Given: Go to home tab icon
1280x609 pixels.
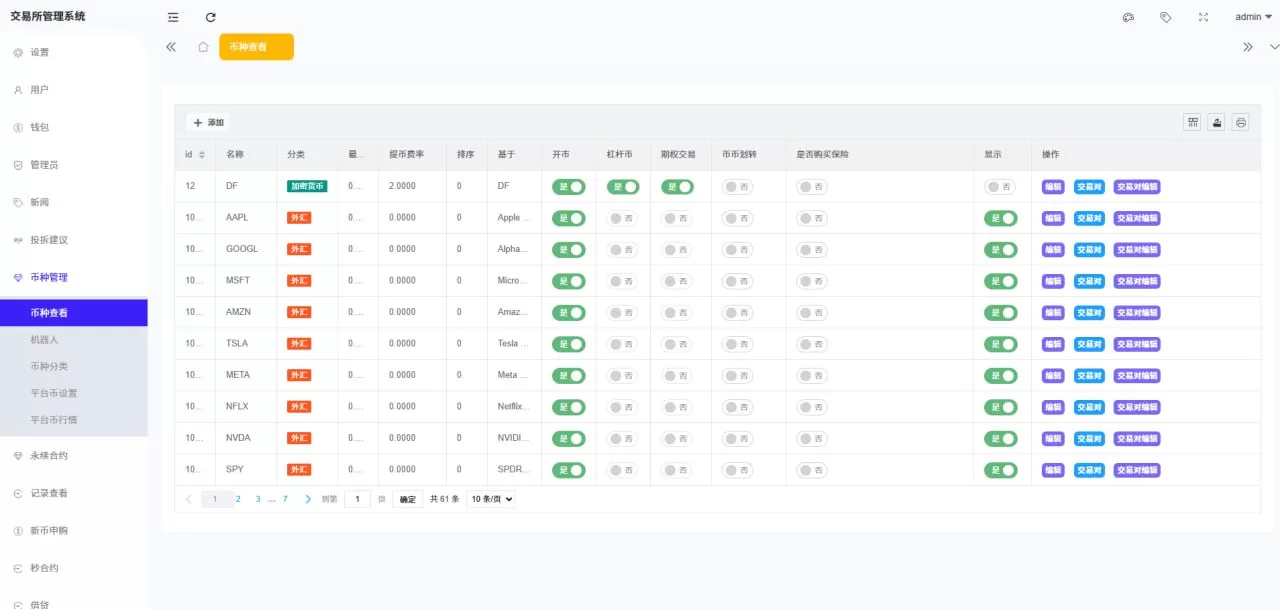Looking at the screenshot, I should pos(203,47).
